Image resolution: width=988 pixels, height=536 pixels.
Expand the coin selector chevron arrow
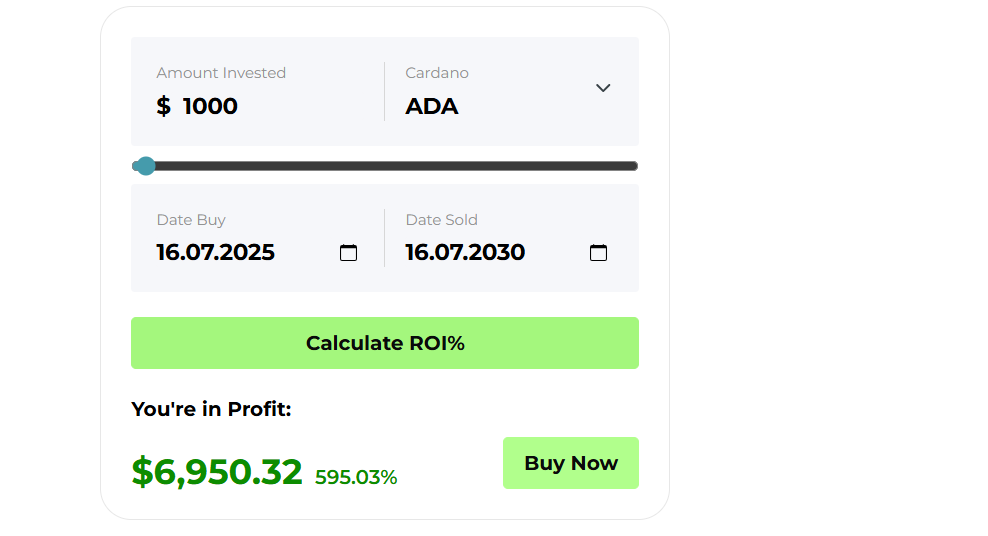[x=603, y=88]
